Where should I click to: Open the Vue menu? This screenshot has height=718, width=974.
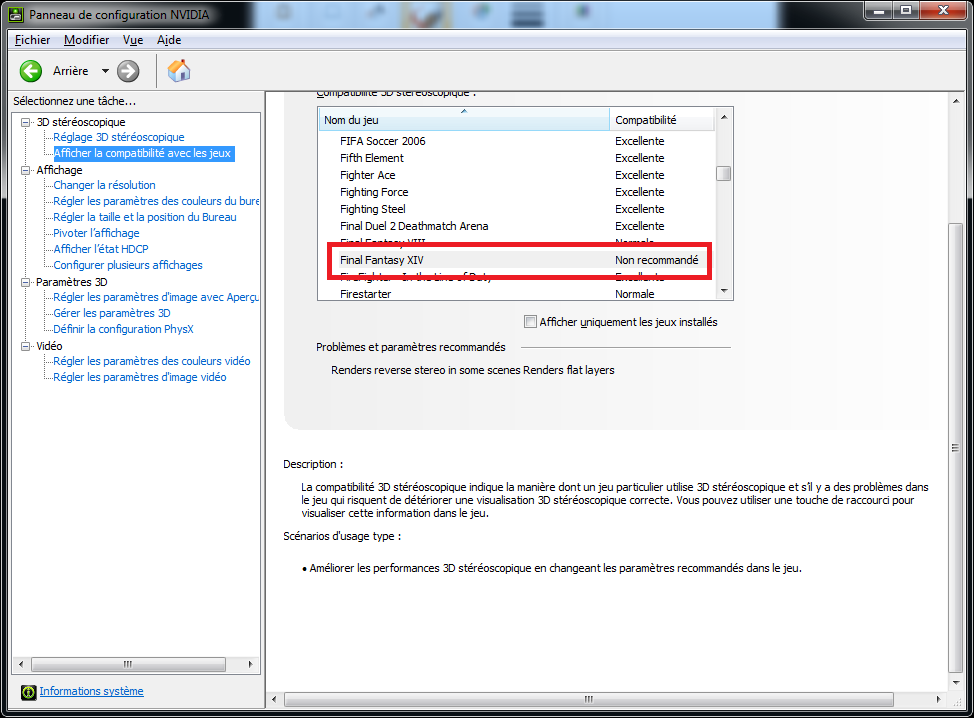coord(133,40)
